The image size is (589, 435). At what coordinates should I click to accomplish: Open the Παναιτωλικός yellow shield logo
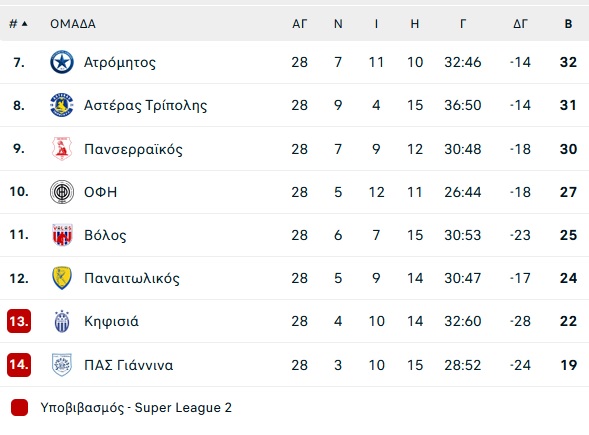[x=62, y=278]
